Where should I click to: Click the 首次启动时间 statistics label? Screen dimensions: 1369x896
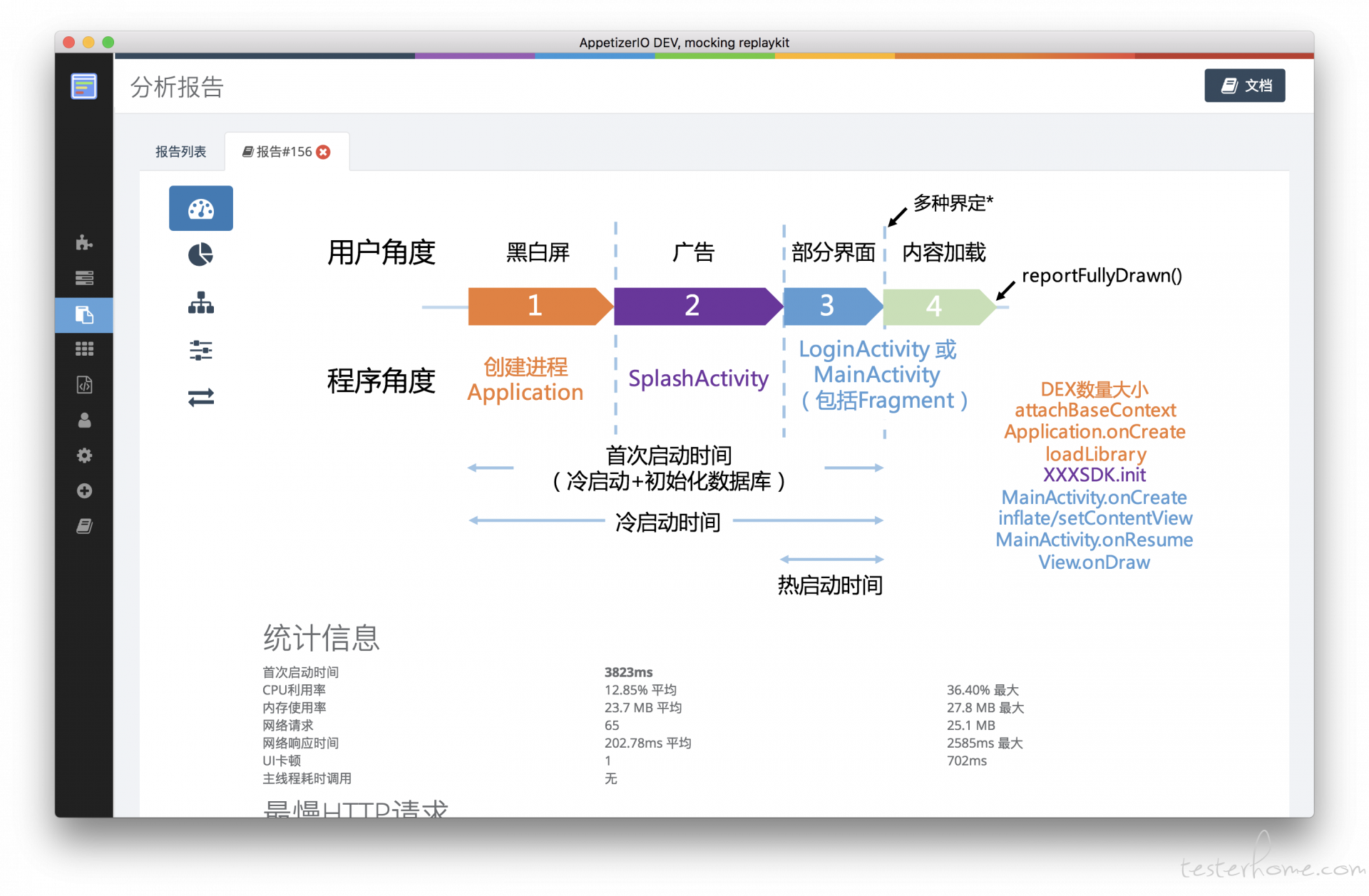pos(300,672)
